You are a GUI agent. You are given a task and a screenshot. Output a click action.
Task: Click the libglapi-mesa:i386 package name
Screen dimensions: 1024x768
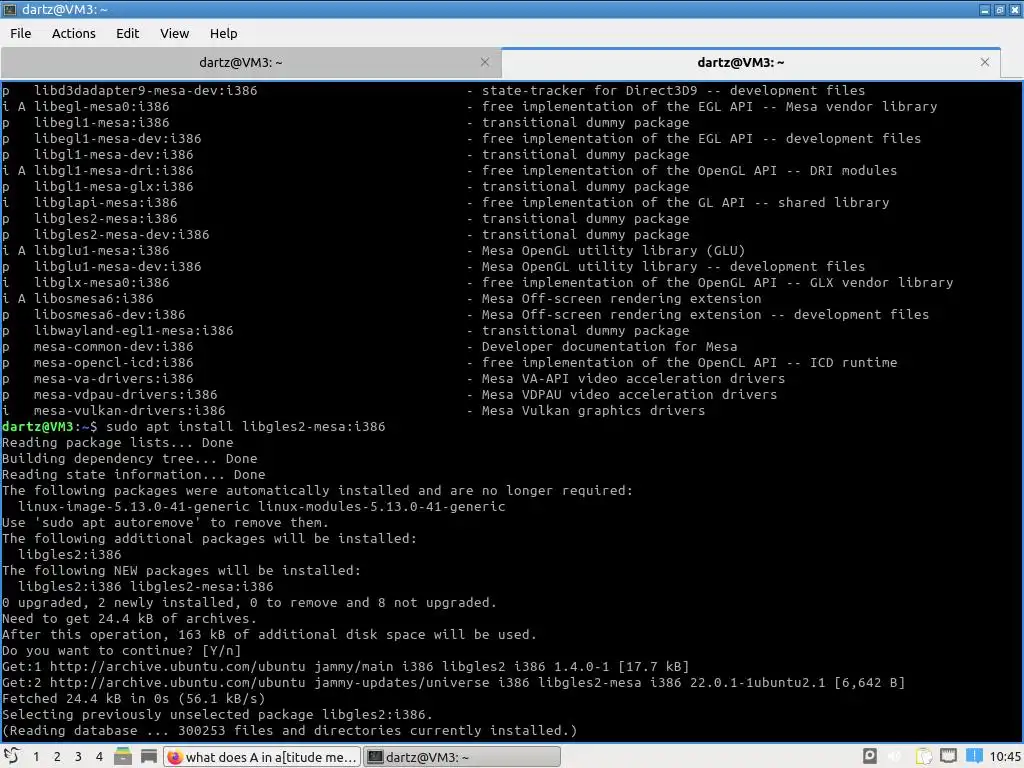pyautogui.click(x=106, y=202)
